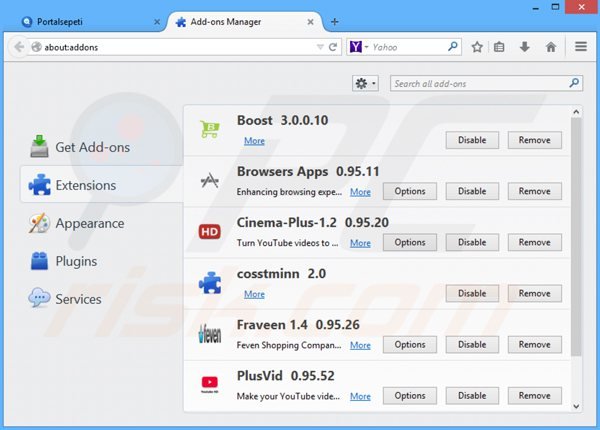The image size is (600, 430).
Task: Bookmark this page with star icon
Action: pos(477,47)
